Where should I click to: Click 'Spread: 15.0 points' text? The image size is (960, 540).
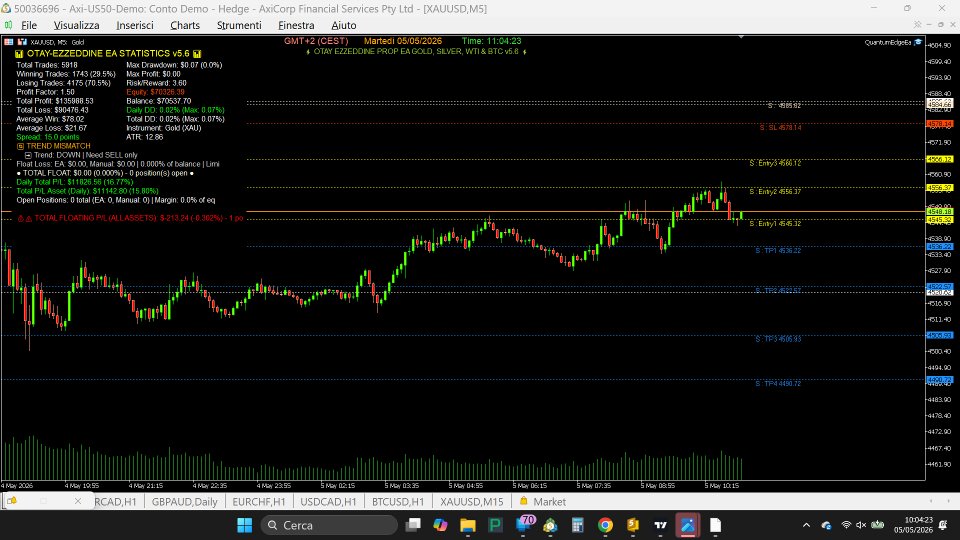click(48, 137)
